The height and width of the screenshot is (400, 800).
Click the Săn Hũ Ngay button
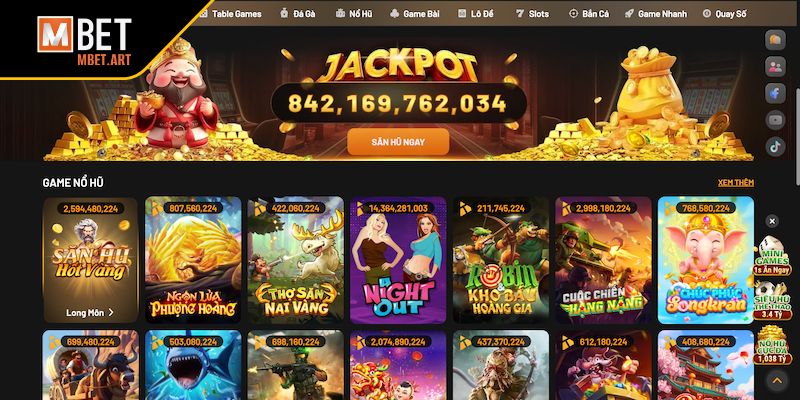398,142
